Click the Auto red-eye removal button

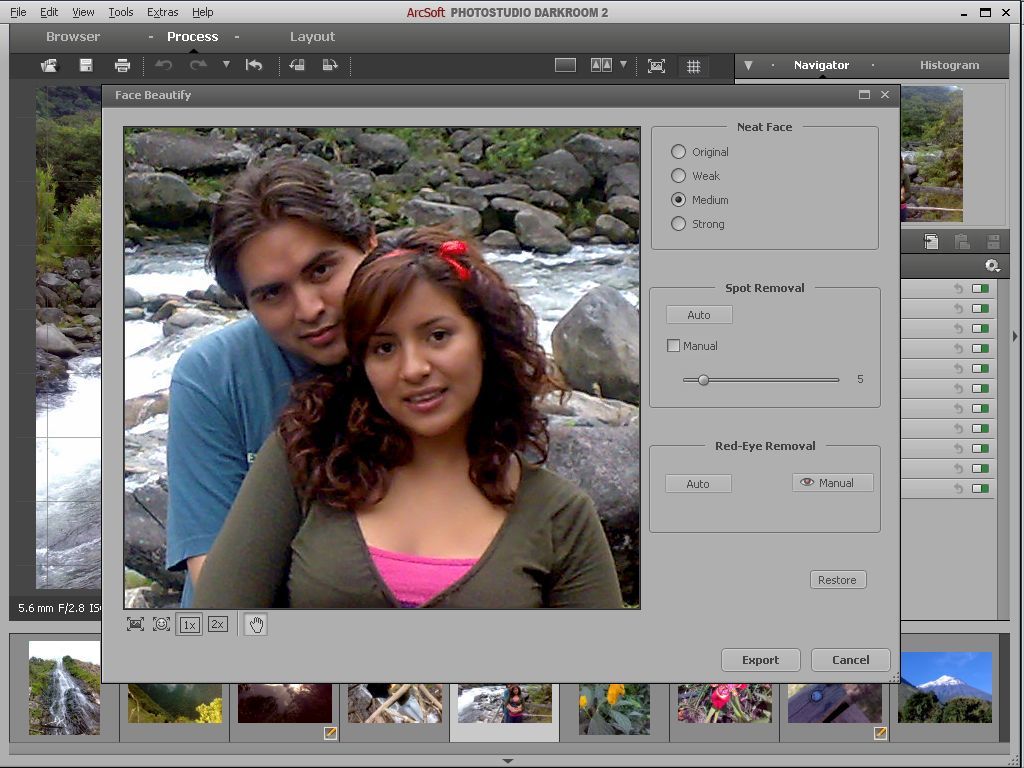698,484
